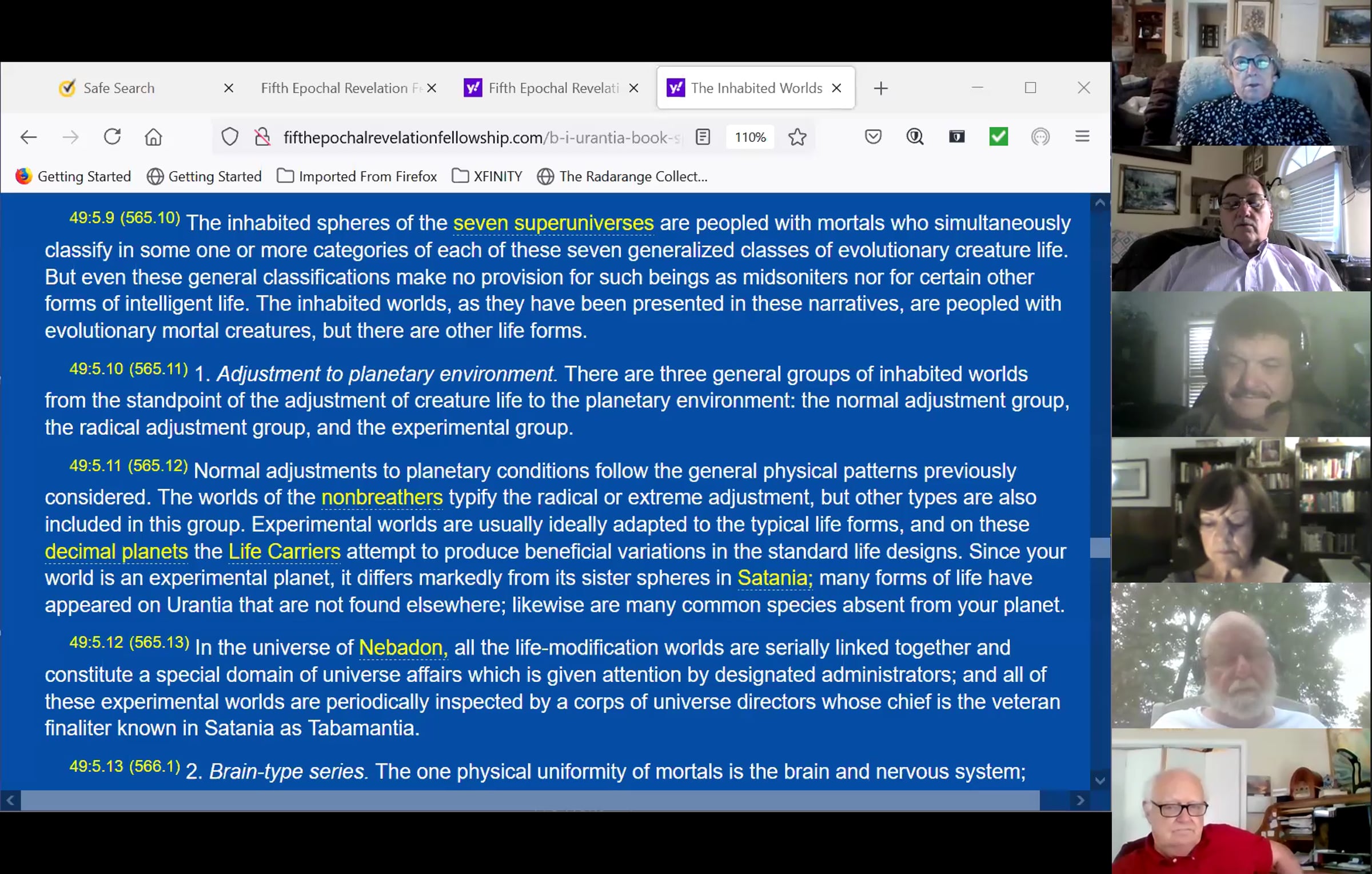Click the green checkmark extension icon
This screenshot has width=1372, height=874.
click(x=999, y=137)
